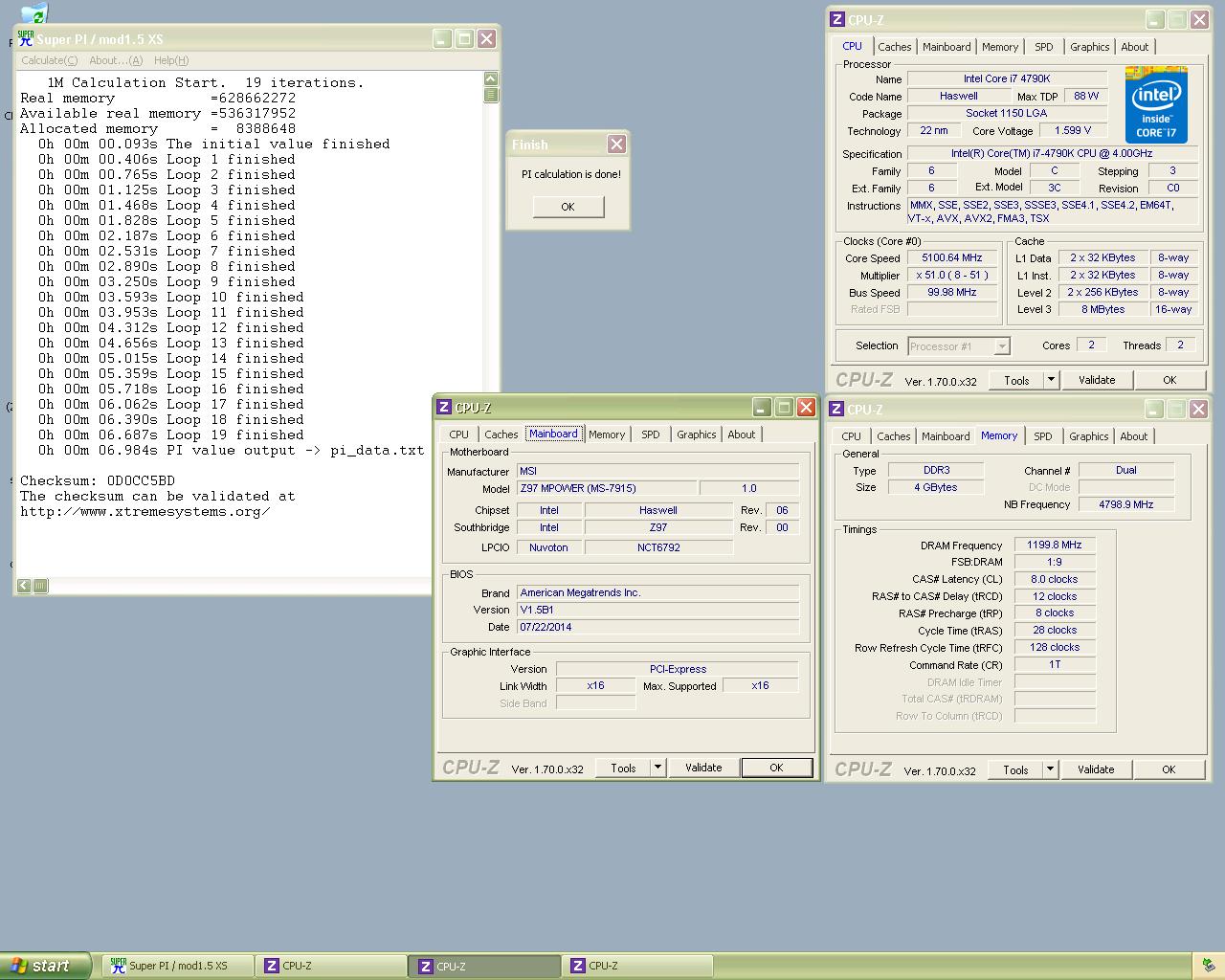The image size is (1225, 980).
Task: Click OK in the Finish dialog
Action: 568,207
